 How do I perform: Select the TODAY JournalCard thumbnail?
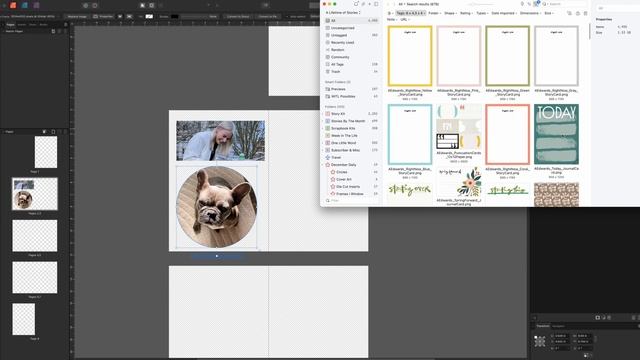tap(556, 134)
